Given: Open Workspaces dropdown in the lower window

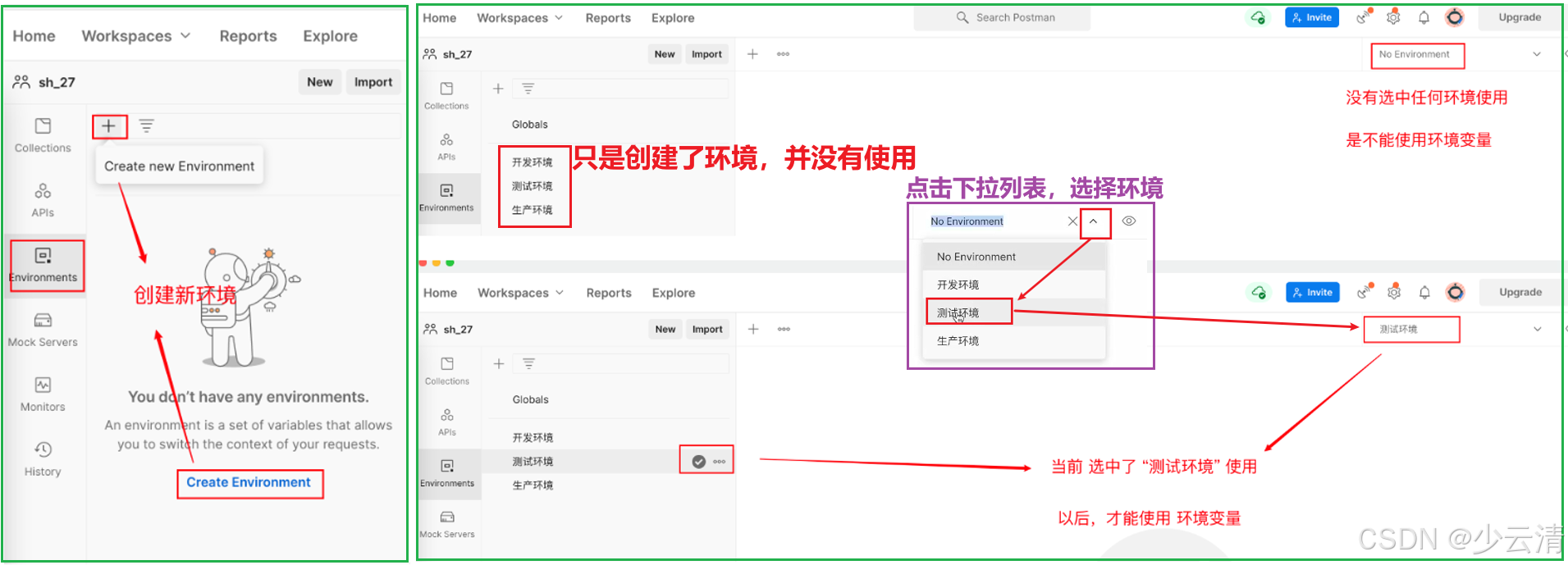Looking at the screenshot, I should (x=520, y=293).
